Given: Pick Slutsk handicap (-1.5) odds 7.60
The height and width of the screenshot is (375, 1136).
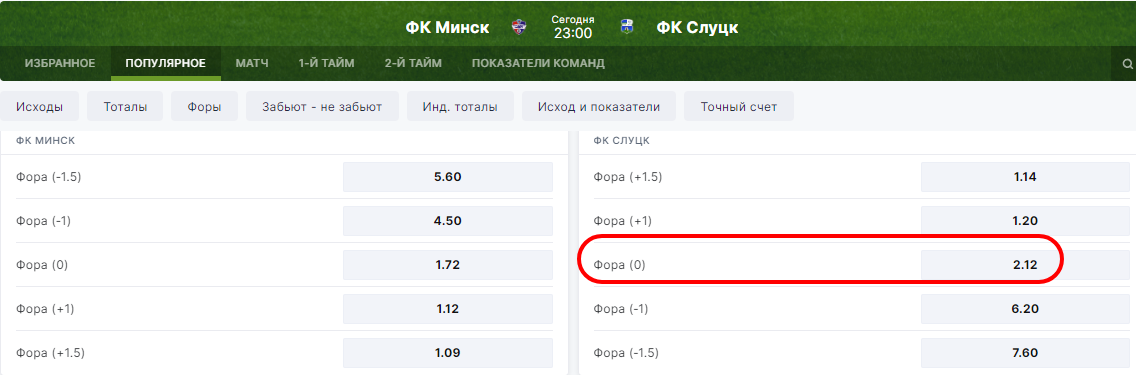Looking at the screenshot, I should click(1025, 353).
